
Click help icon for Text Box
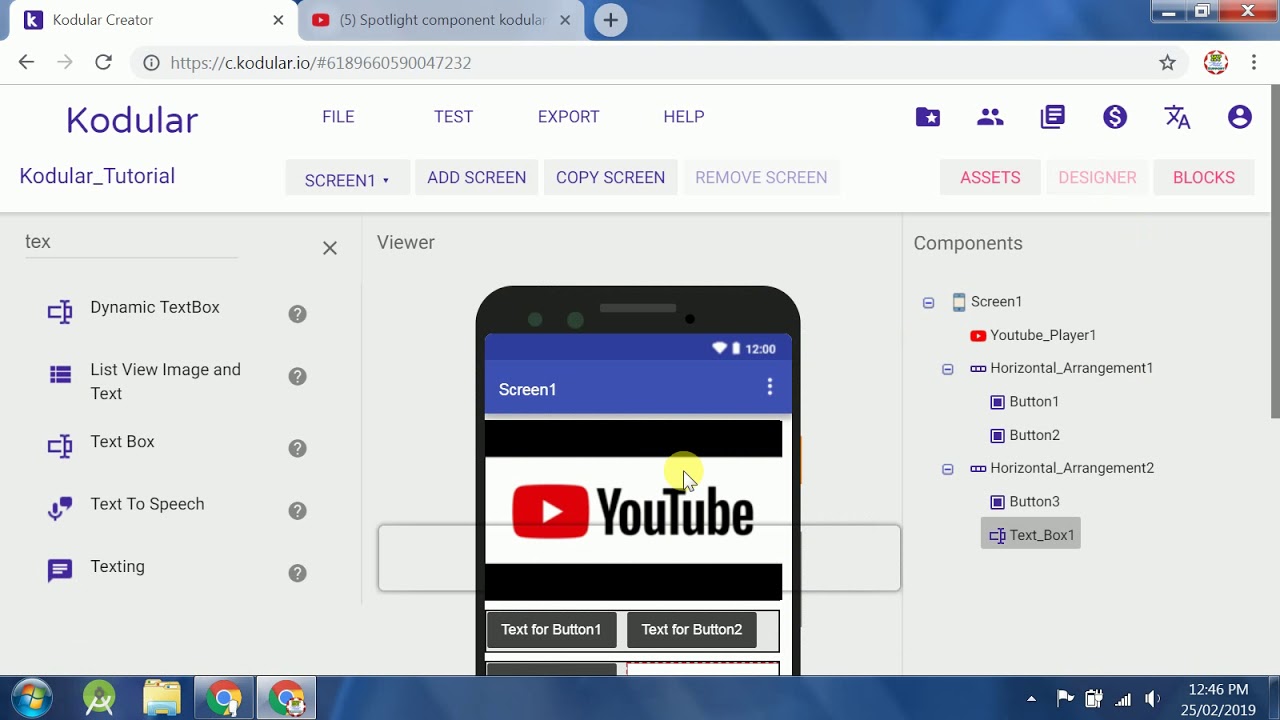297,448
